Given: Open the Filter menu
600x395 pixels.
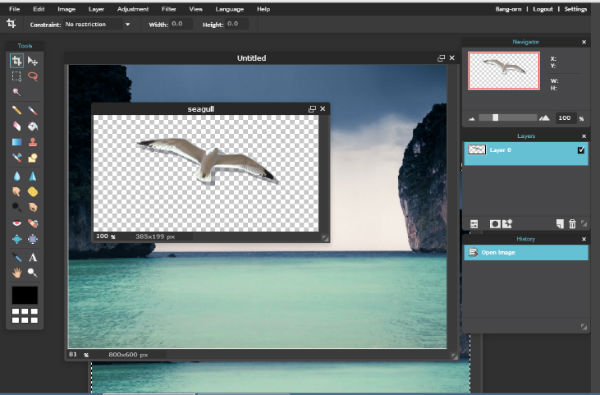Looking at the screenshot, I should tap(168, 9).
